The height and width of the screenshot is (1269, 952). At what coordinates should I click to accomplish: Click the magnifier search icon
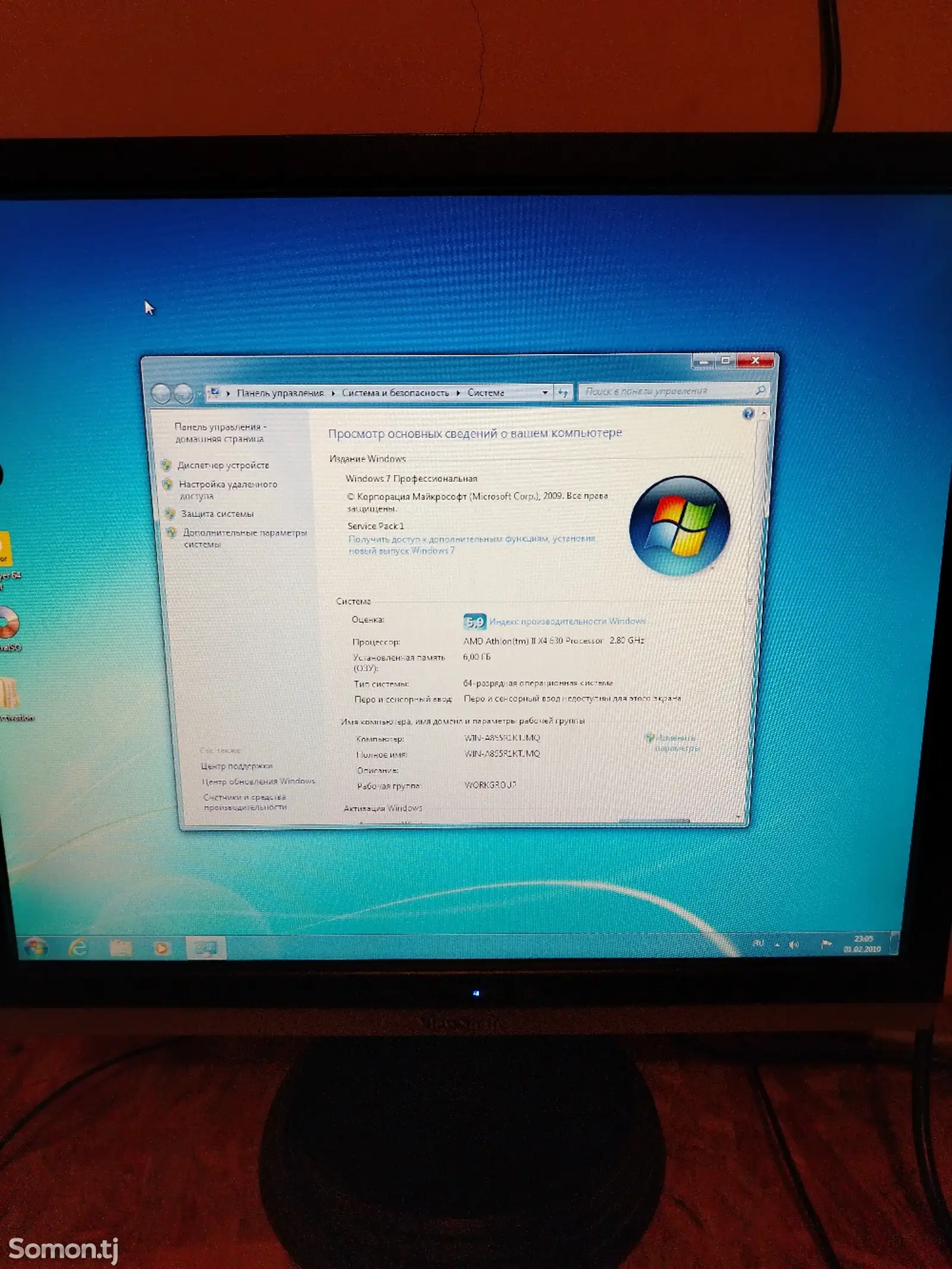760,390
